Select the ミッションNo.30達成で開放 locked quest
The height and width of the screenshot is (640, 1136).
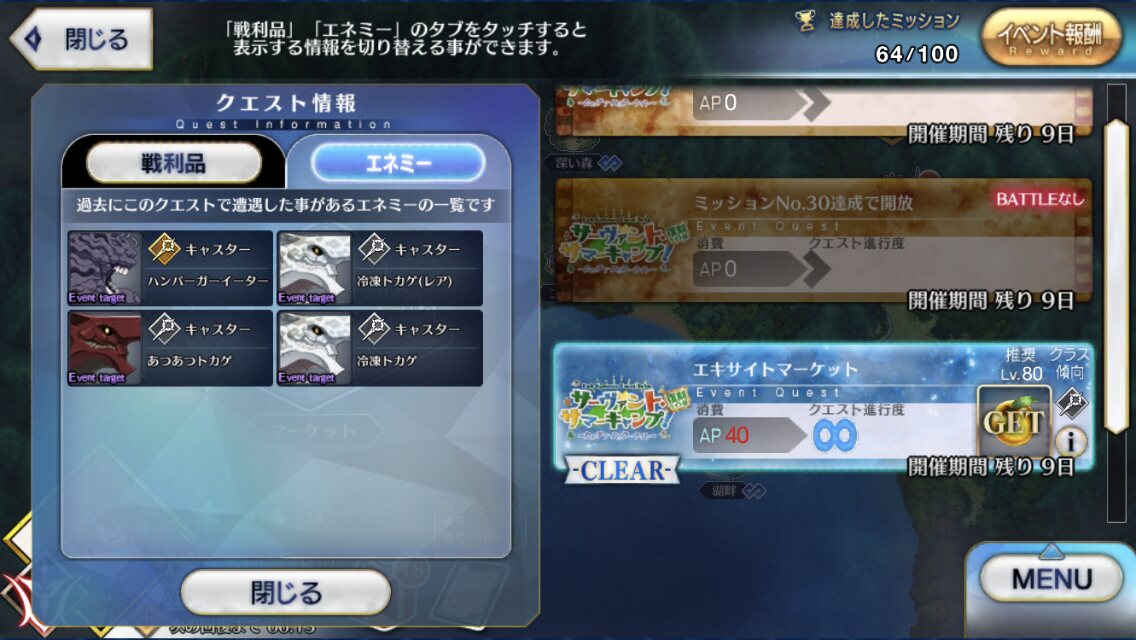click(x=823, y=241)
